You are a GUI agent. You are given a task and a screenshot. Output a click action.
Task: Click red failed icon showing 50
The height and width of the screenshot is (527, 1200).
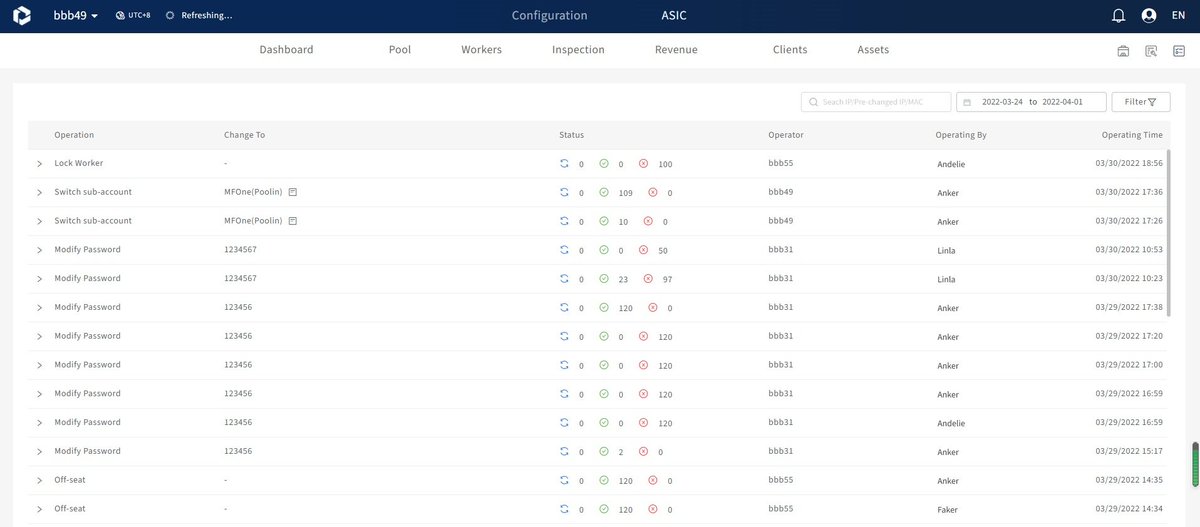[643, 250]
